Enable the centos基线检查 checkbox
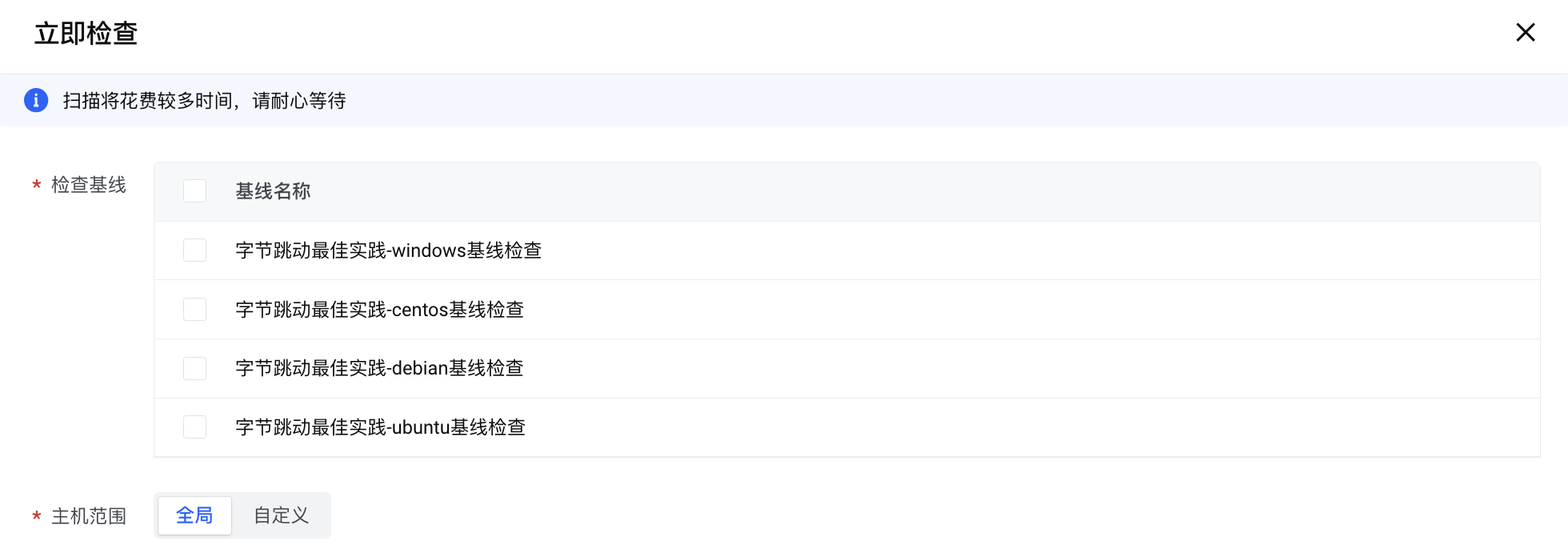The height and width of the screenshot is (557, 1568). click(194, 310)
